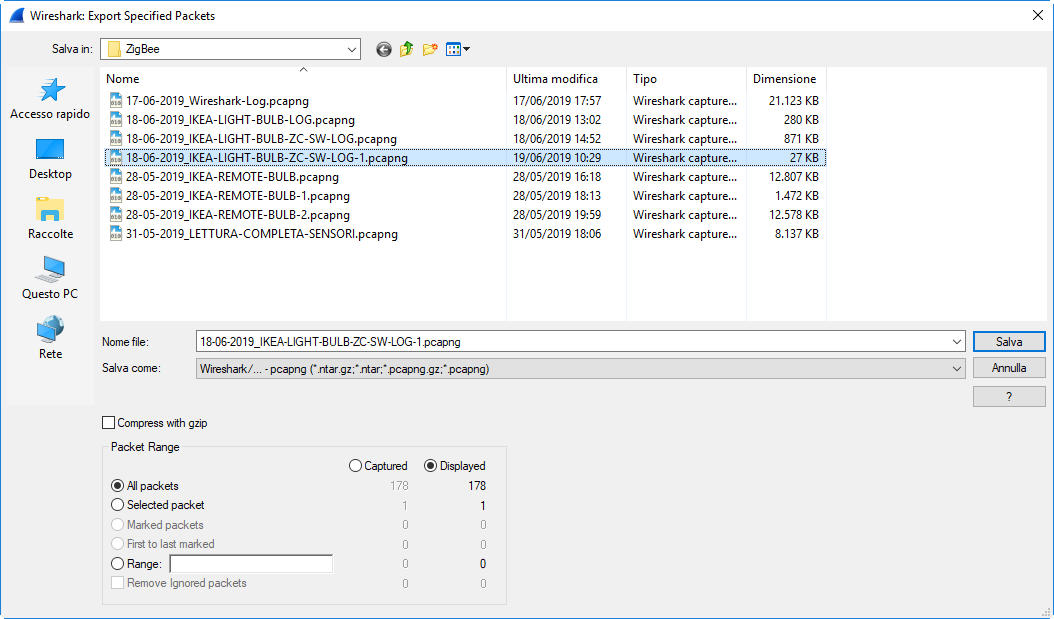Select file icon of 17-06-2019_Wireshark-Log.pcapng
This screenshot has width=1054, height=619.
click(x=116, y=101)
